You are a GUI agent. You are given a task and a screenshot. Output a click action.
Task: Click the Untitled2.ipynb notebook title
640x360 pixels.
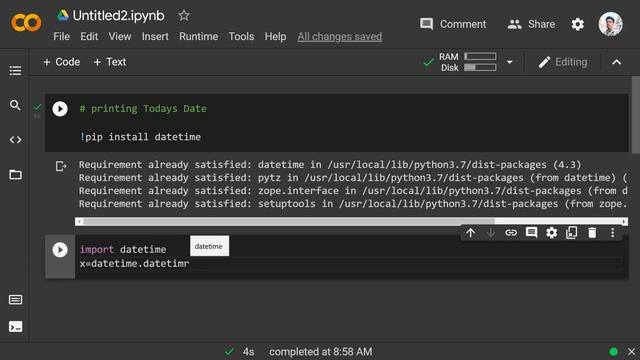118,16
